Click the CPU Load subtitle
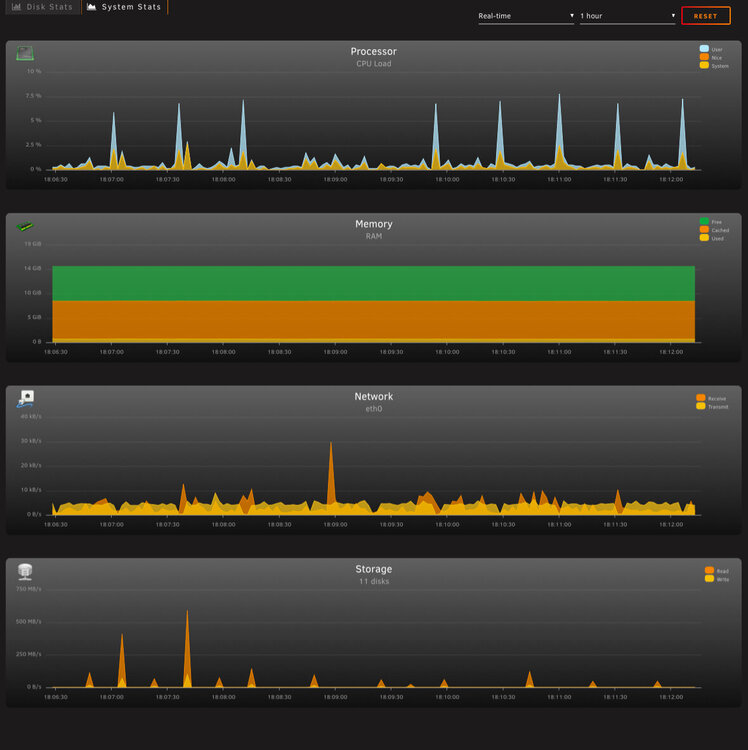Screen dimensions: 748x750 [374, 64]
